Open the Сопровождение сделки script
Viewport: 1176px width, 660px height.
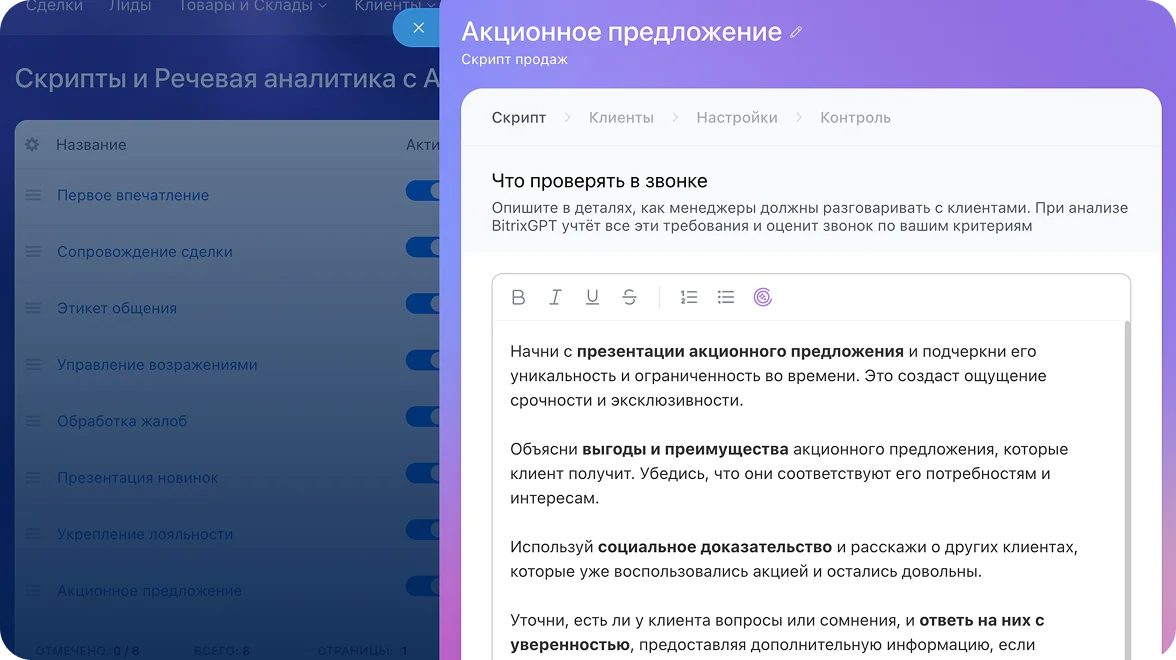tap(145, 252)
